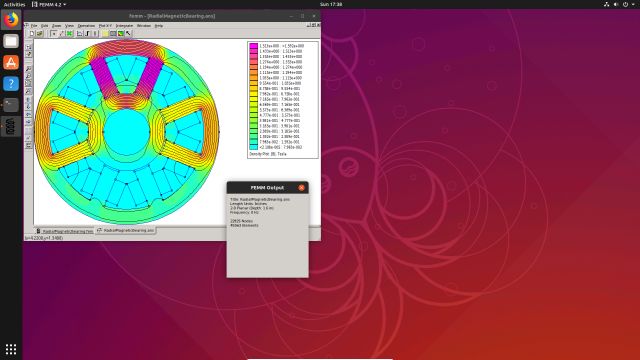Click the cyan bottom legend color swatch
Image resolution: width=640 pixels, height=360 pixels.
pyautogui.click(x=253, y=147)
